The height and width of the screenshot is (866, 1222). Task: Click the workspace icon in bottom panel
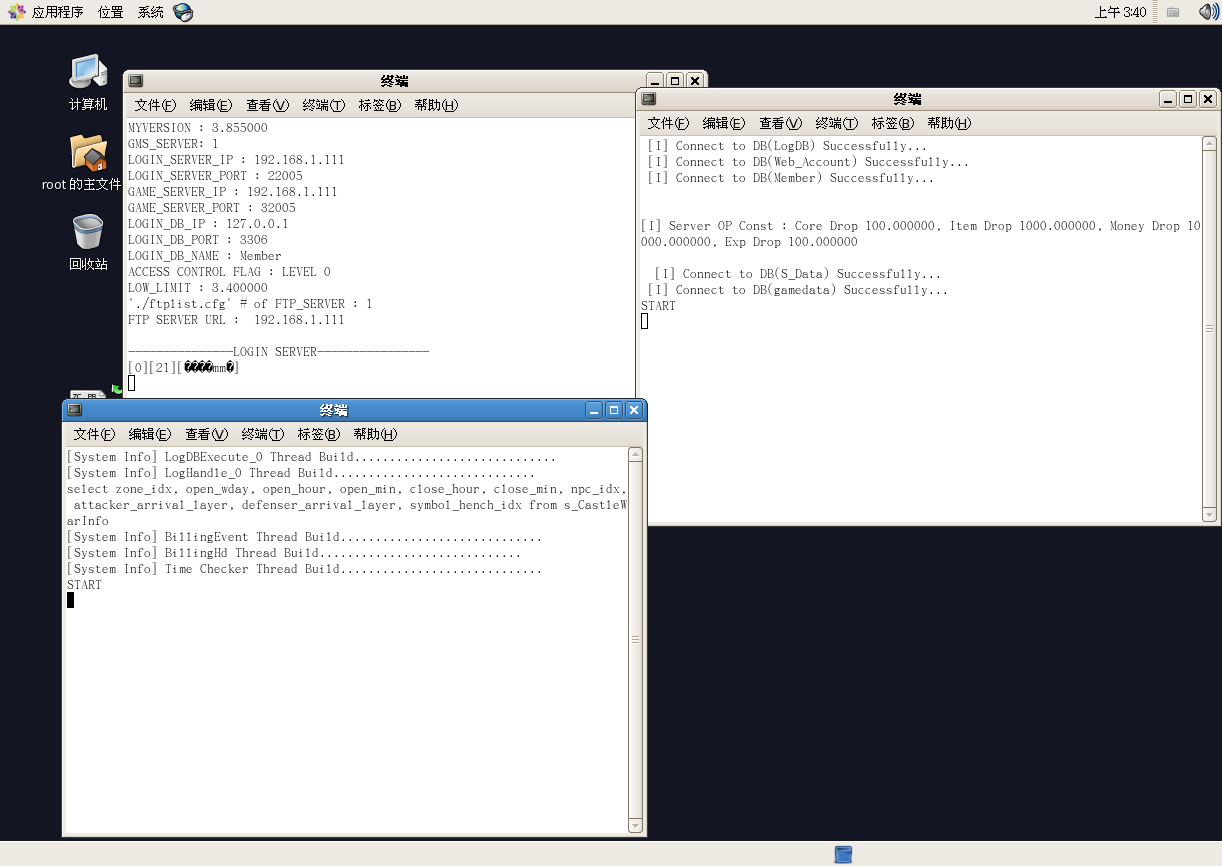click(x=843, y=854)
